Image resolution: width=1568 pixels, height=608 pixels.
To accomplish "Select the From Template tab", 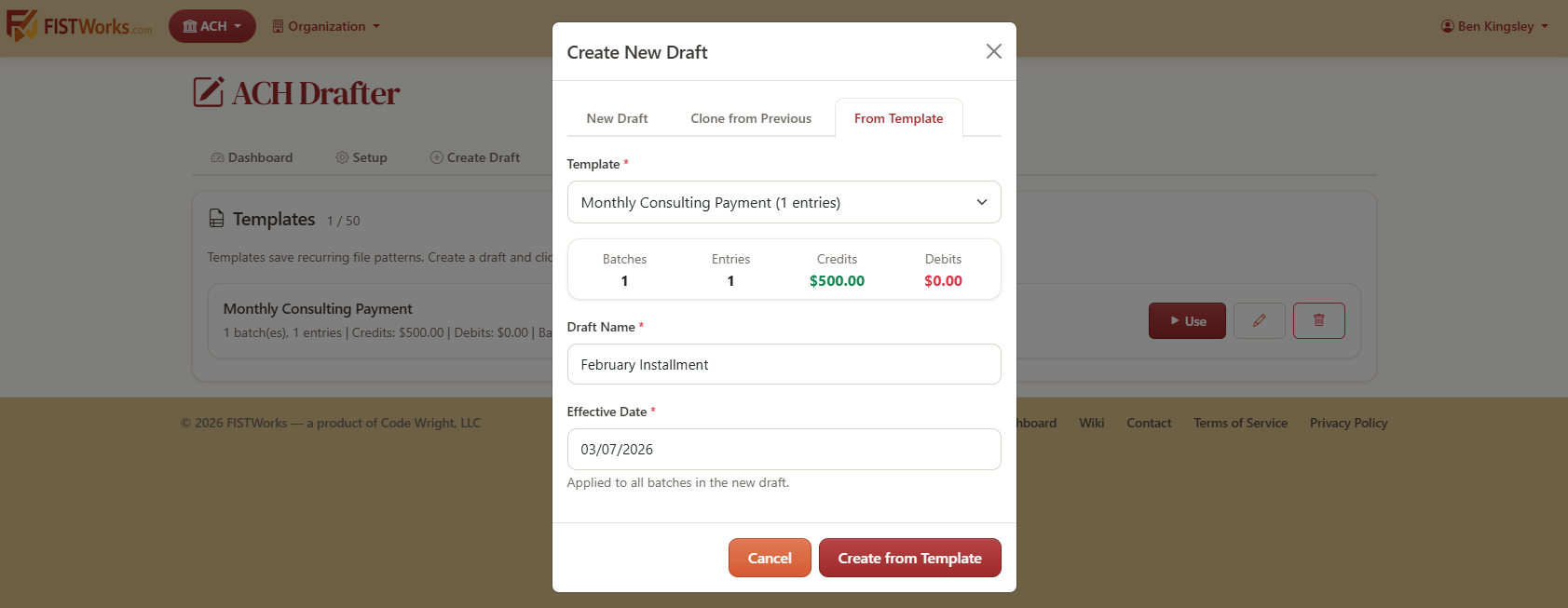I will tap(898, 118).
